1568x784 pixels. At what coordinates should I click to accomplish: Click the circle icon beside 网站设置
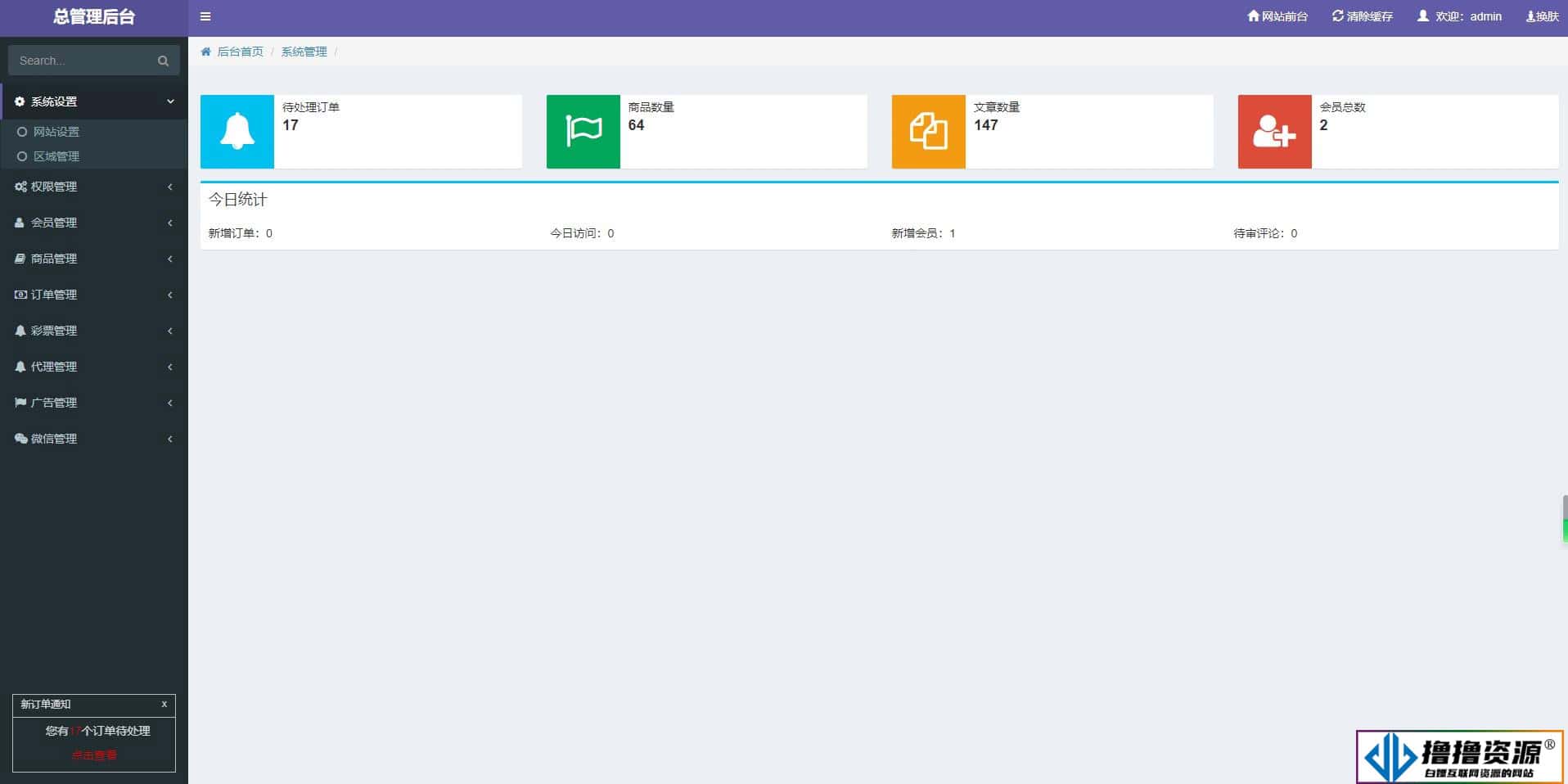[x=22, y=132]
